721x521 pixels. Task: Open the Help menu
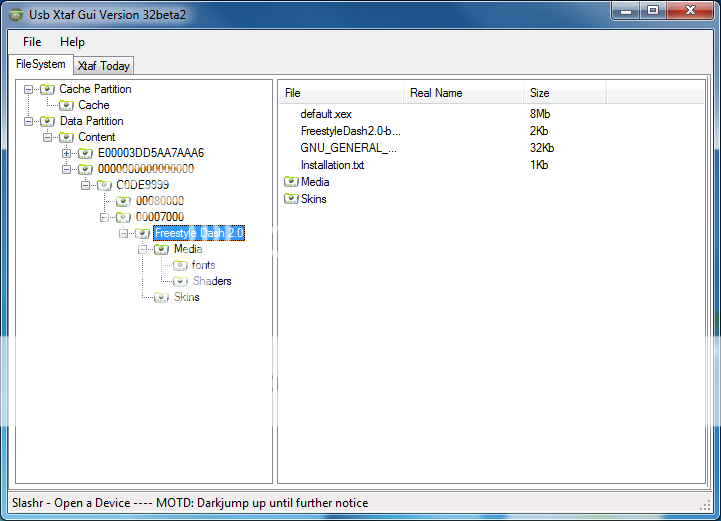pos(72,42)
